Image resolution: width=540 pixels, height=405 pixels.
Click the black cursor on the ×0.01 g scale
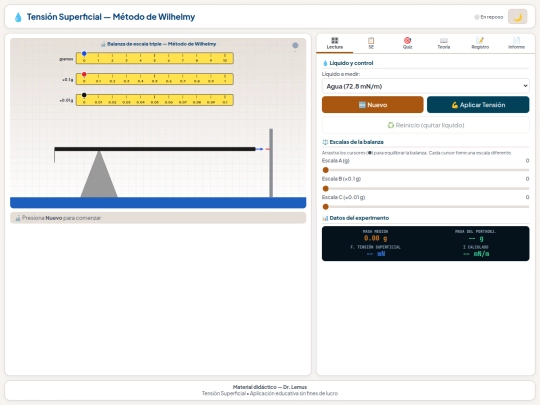point(84,95)
